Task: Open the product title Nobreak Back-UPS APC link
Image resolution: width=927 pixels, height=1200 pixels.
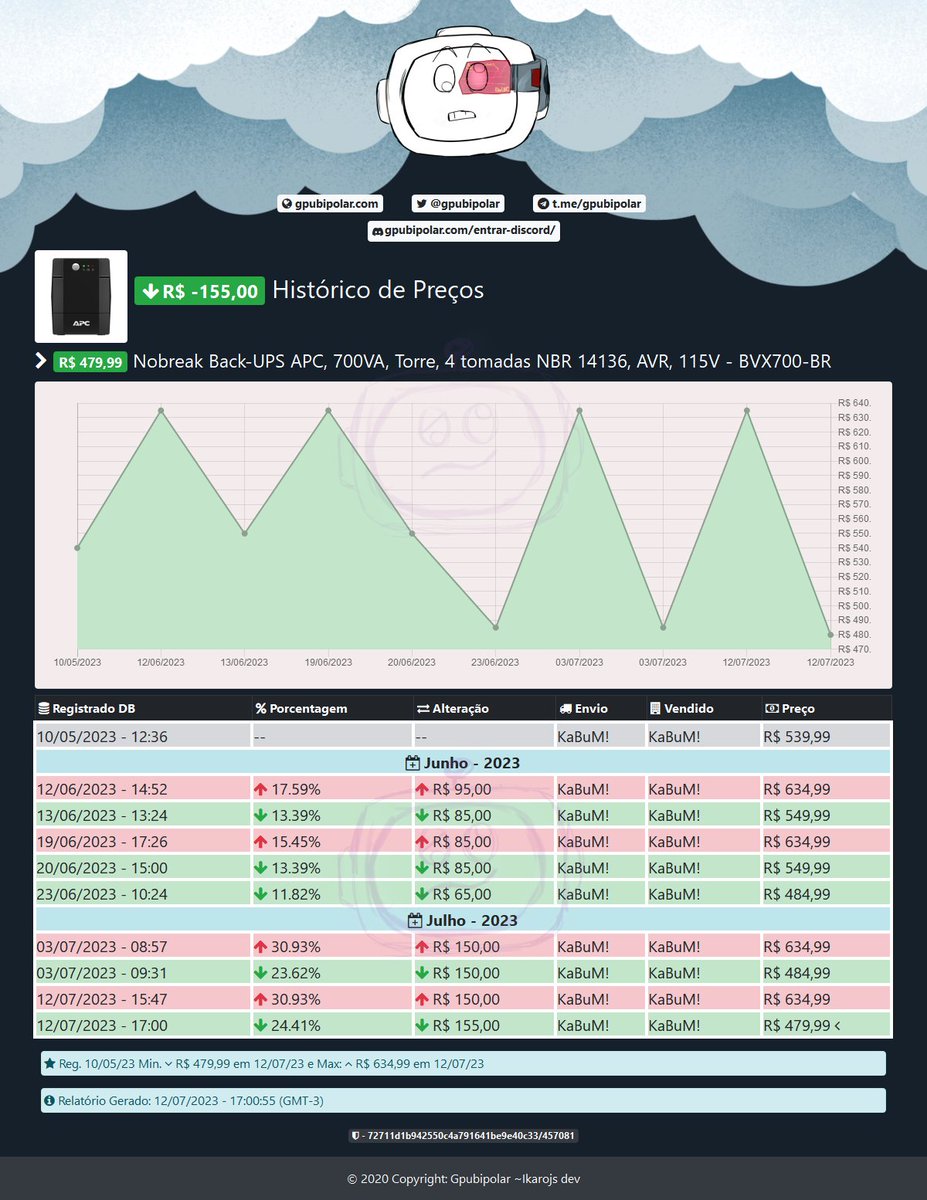Action: click(482, 361)
